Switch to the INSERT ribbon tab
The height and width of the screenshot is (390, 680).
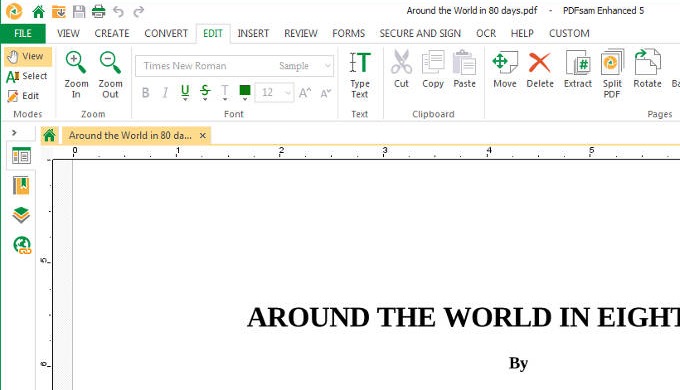tap(253, 33)
